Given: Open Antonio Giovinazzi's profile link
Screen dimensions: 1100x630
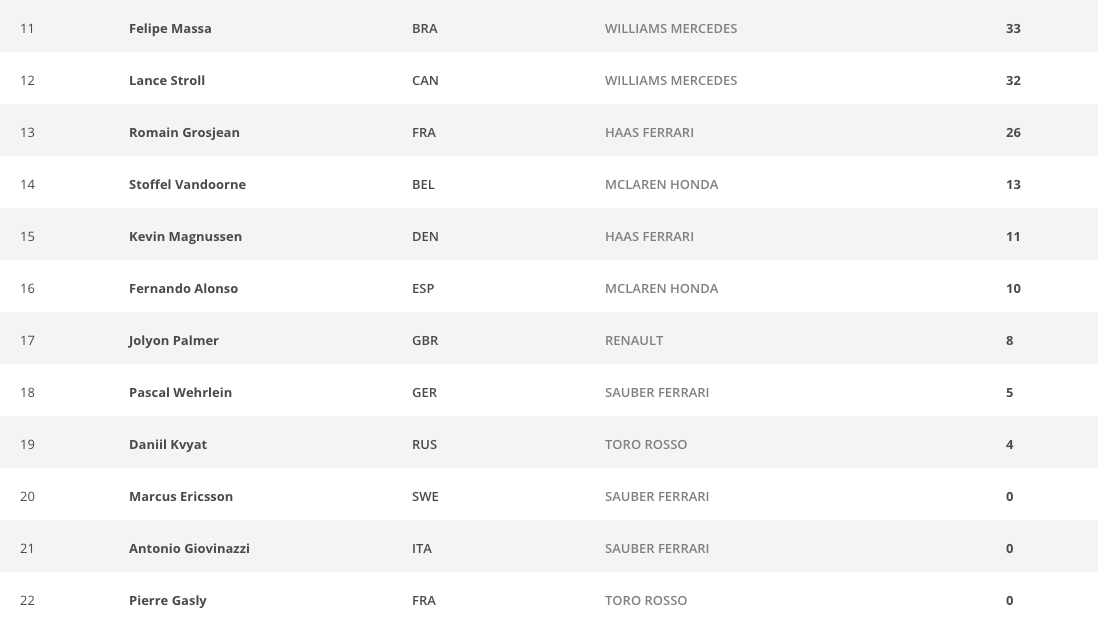Looking at the screenshot, I should 189,548.
